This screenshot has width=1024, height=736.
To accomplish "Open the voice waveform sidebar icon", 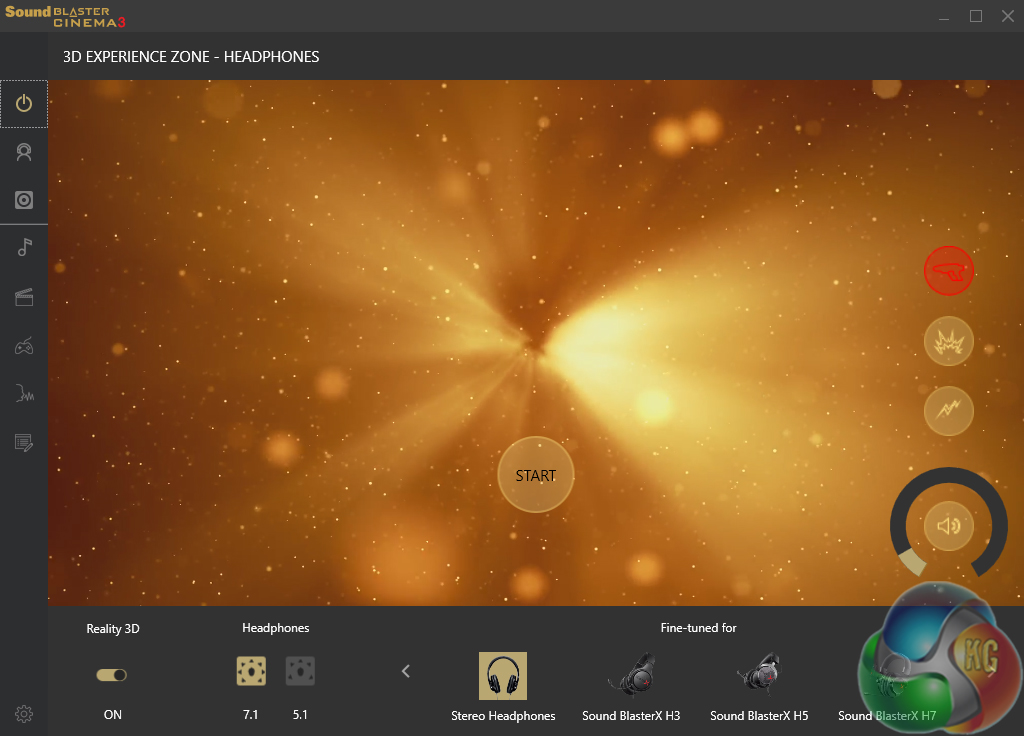I will [24, 394].
